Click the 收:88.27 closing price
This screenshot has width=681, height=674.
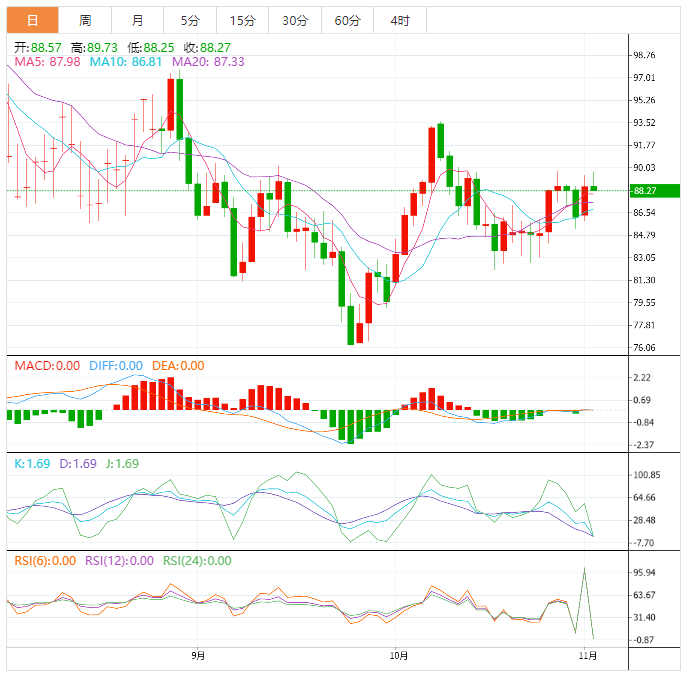coord(207,47)
